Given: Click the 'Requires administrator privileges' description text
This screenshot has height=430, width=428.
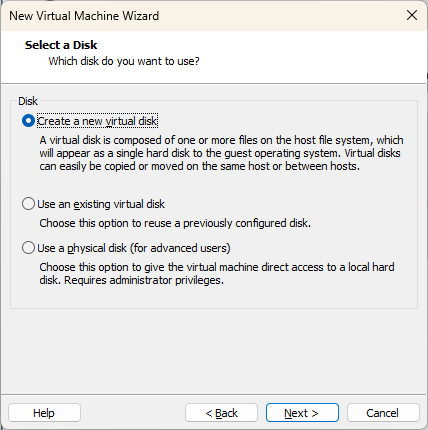Looking at the screenshot, I should coord(144,280).
